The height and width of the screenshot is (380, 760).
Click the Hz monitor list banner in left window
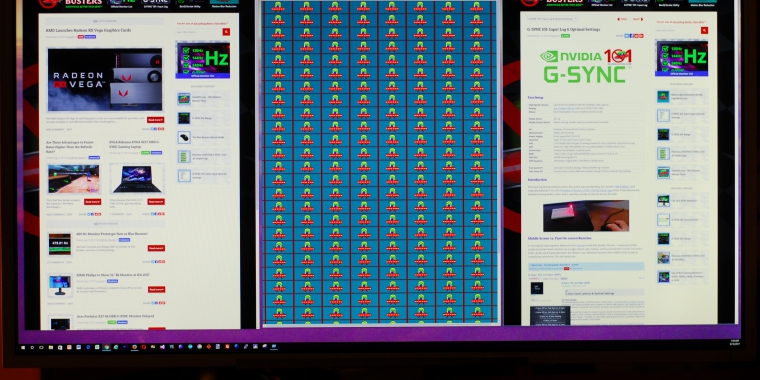coord(203,60)
